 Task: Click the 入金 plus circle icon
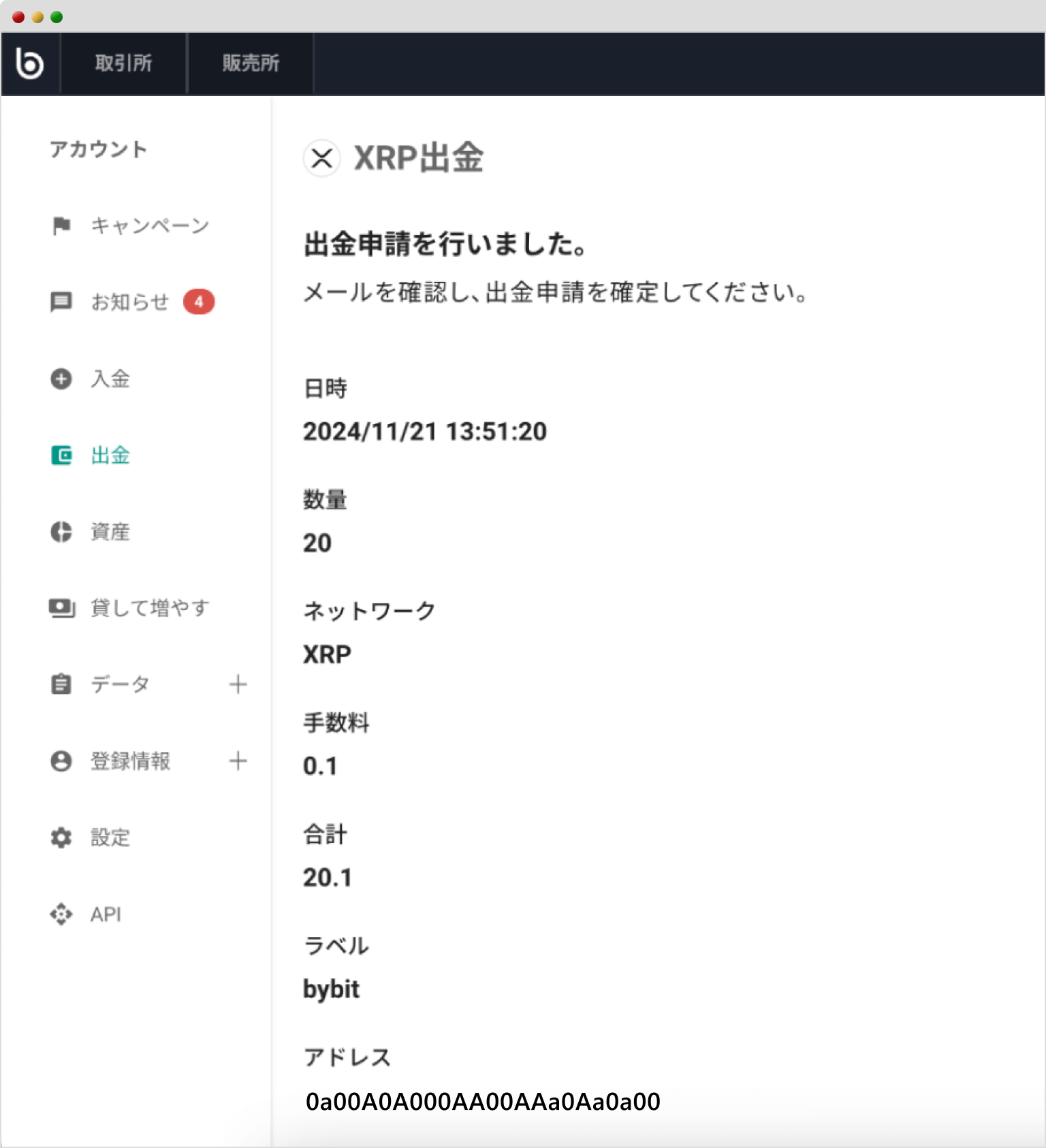(x=61, y=379)
